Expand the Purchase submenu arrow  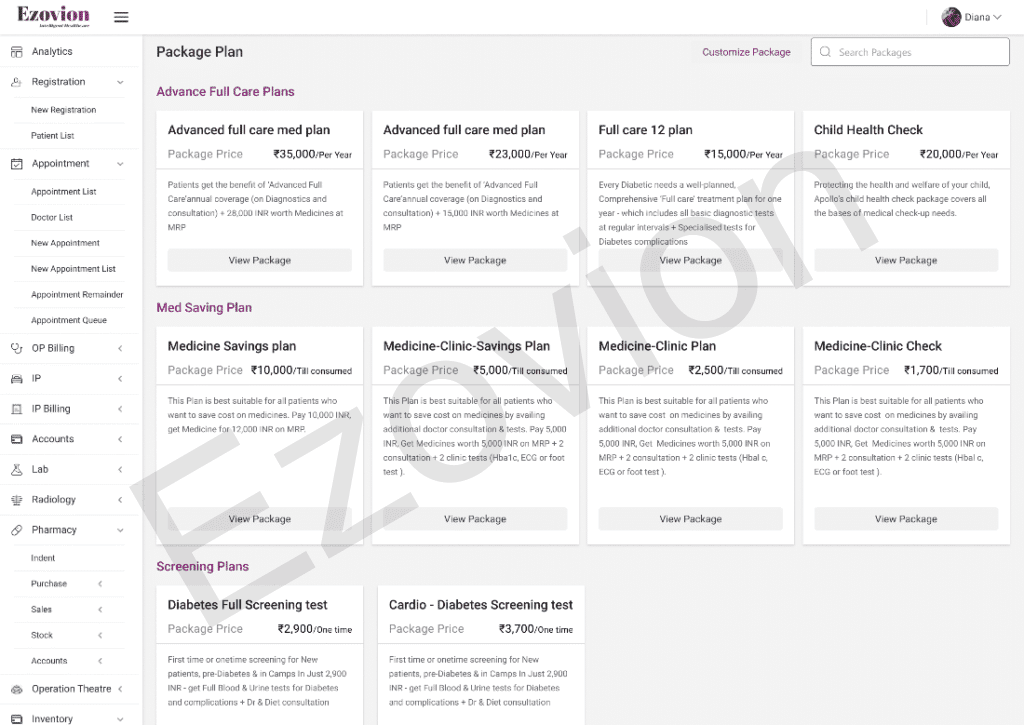point(100,584)
